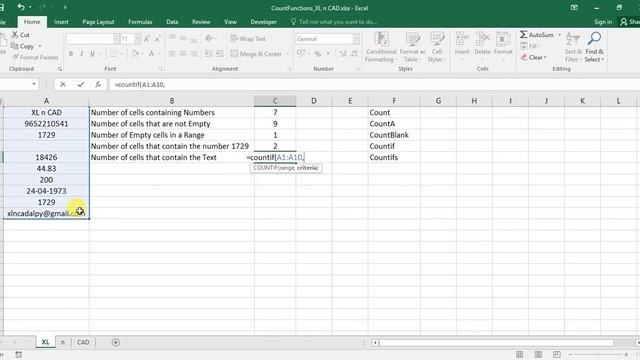Image resolution: width=640 pixels, height=360 pixels.
Task: Switch to Page Layout view in status bar
Action: click(x=538, y=354)
